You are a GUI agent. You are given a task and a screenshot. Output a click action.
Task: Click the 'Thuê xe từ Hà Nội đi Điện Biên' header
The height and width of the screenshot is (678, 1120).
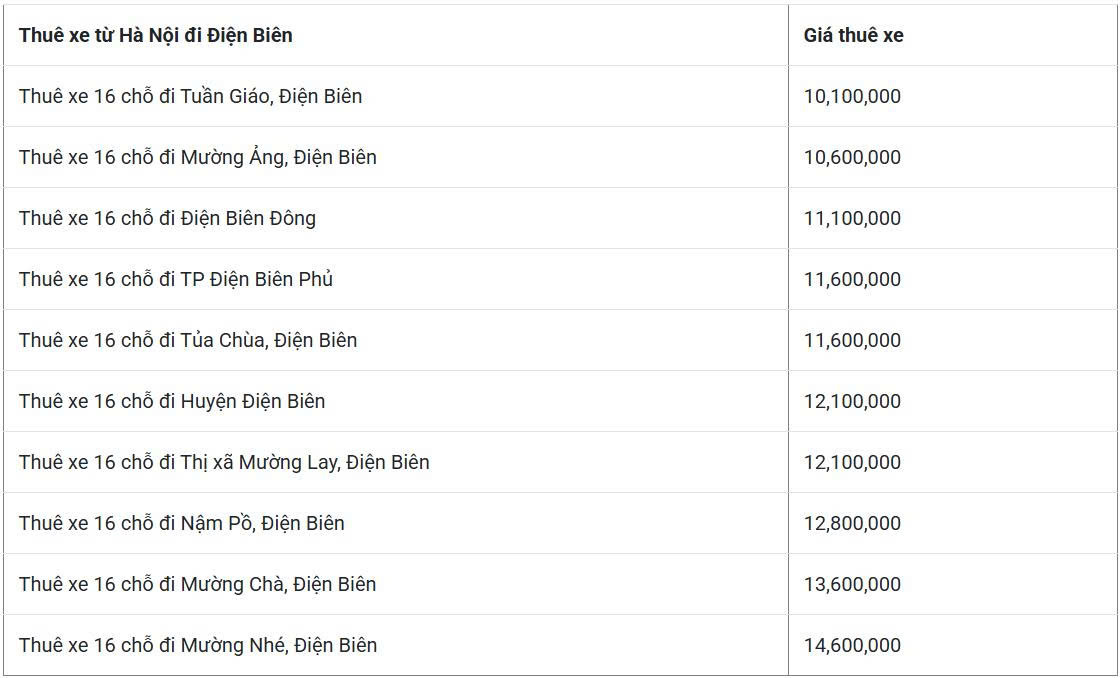point(156,35)
